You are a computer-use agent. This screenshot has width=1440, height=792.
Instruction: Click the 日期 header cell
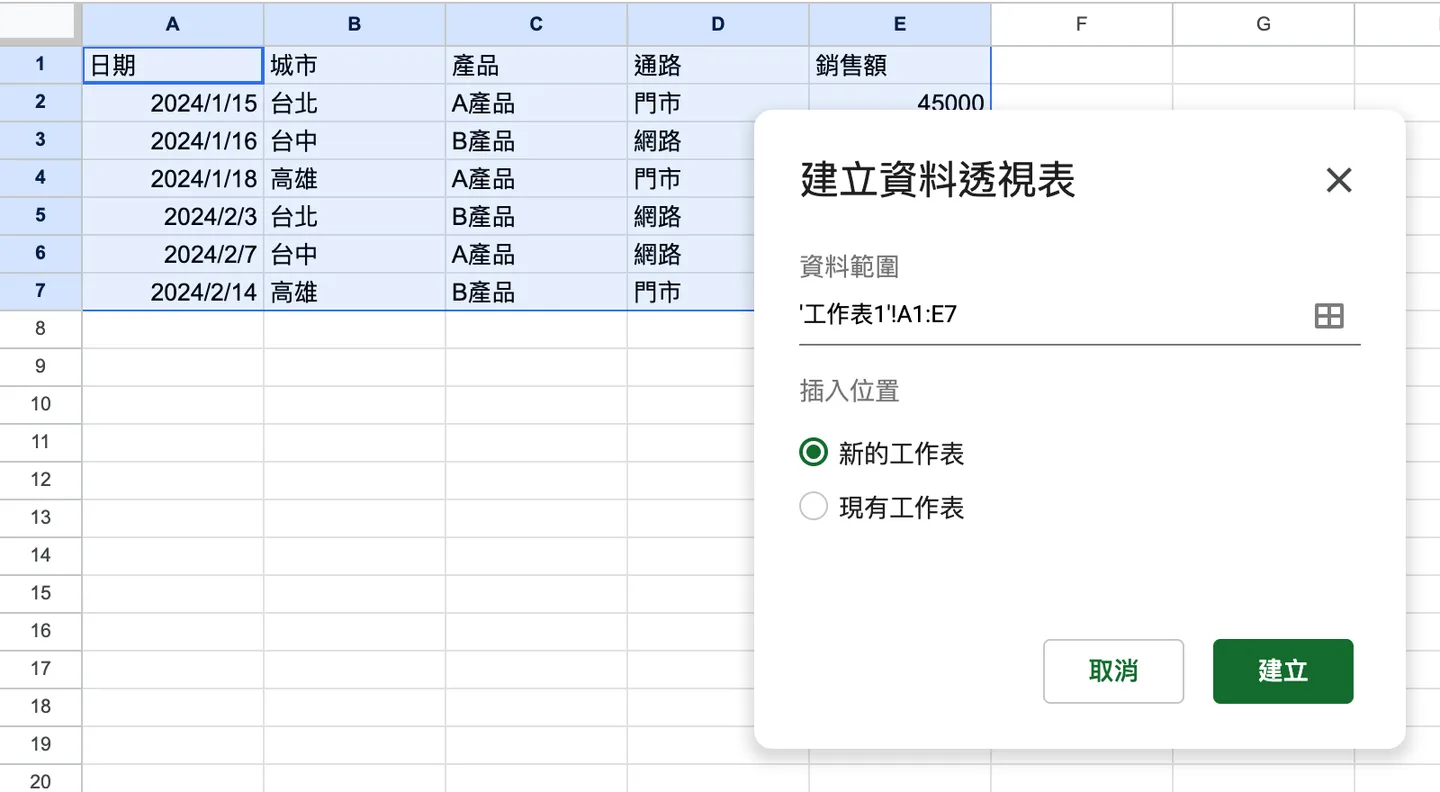tap(173, 65)
